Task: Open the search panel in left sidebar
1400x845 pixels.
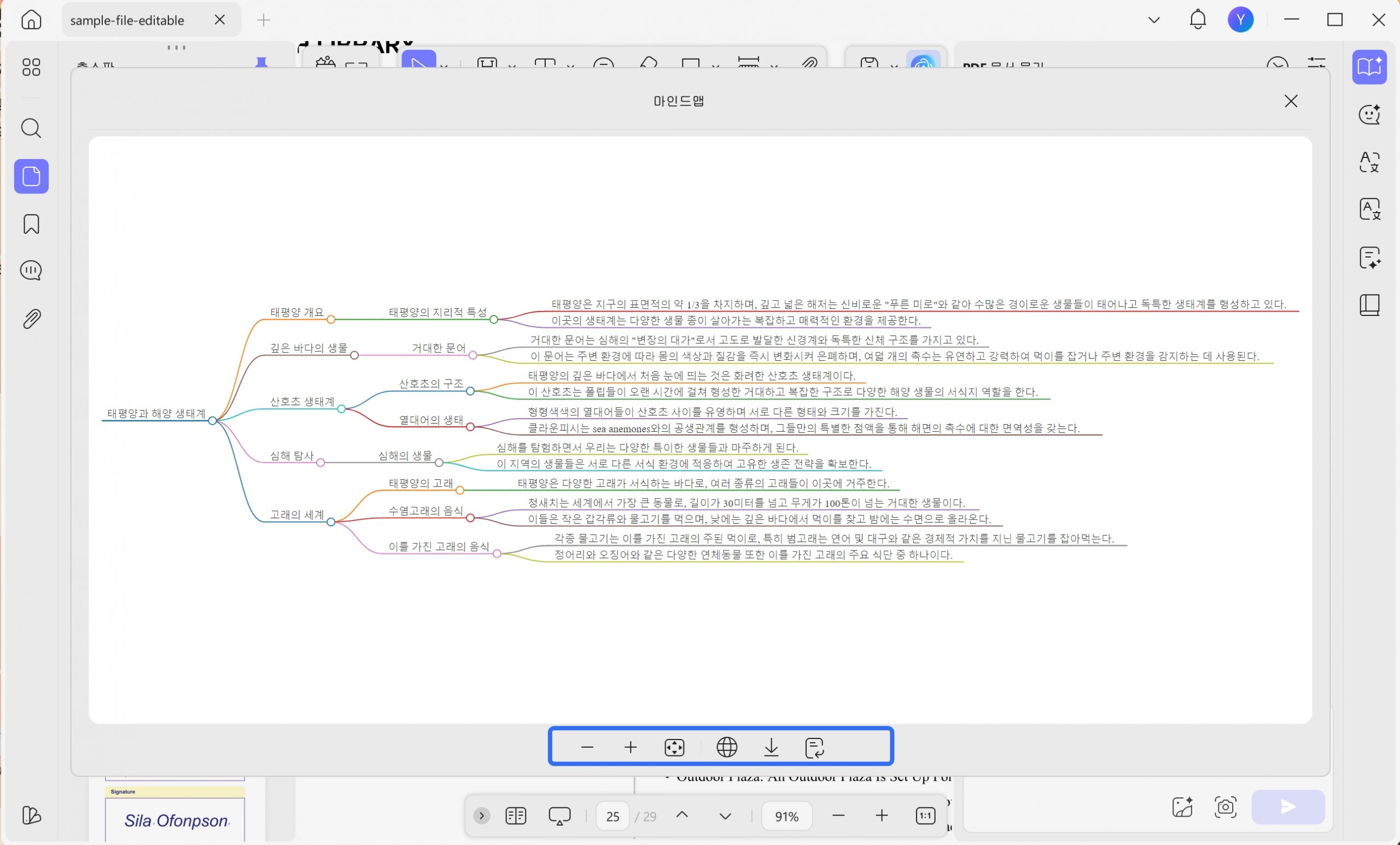Action: pos(31,128)
